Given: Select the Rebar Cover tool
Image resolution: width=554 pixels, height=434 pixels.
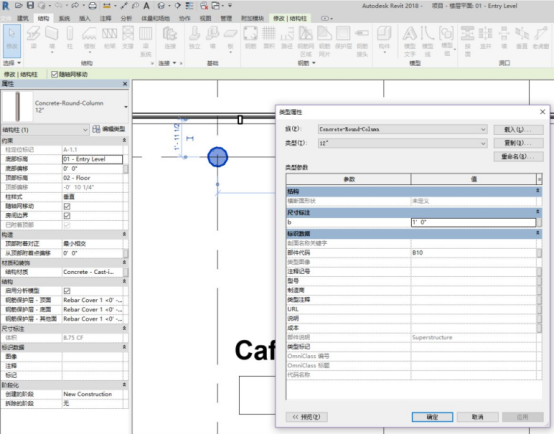Looking at the screenshot, I should point(343,37).
